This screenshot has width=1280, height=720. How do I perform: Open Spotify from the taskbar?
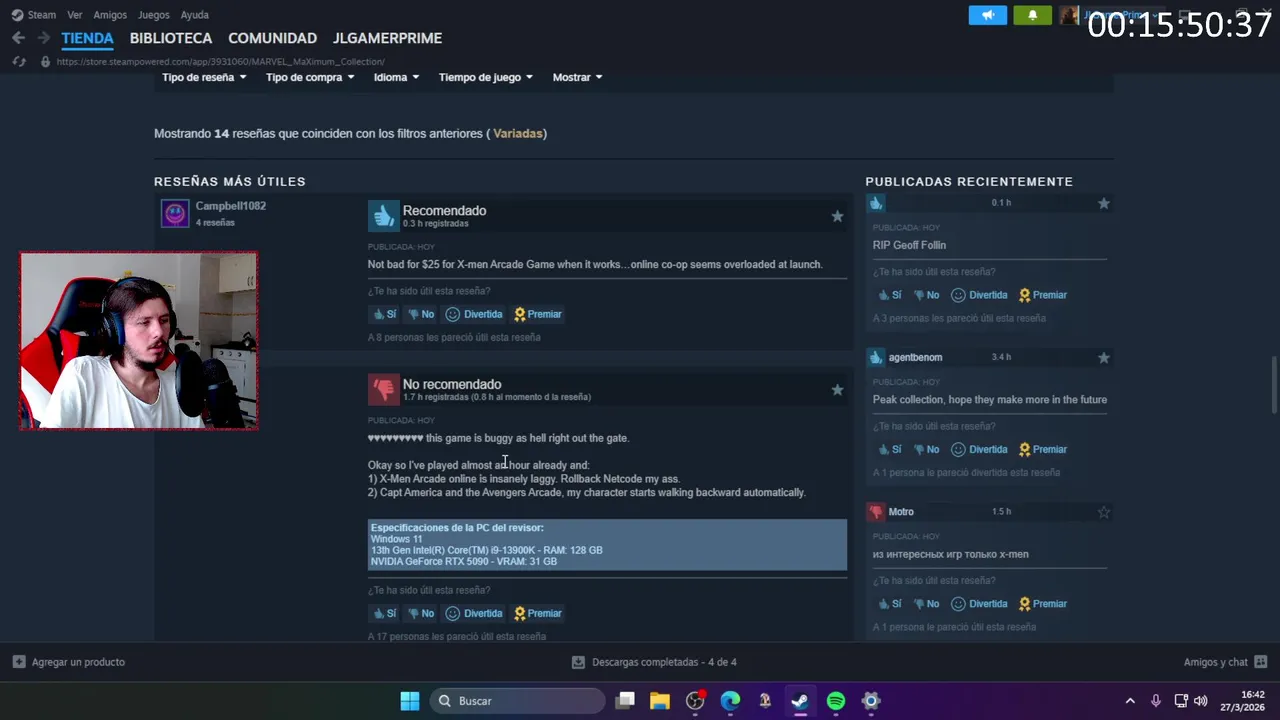coord(836,701)
